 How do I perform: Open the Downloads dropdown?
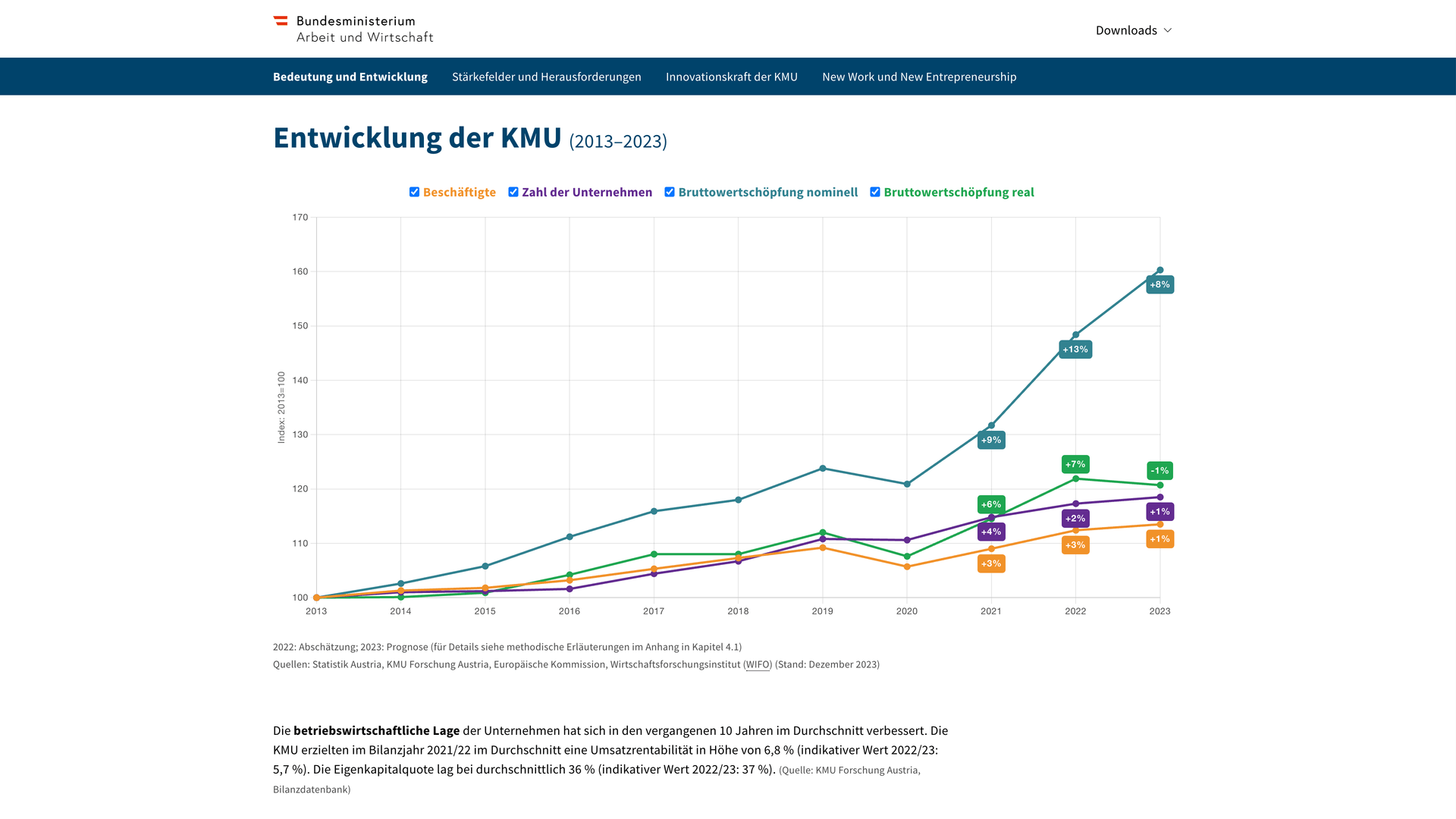(1127, 30)
